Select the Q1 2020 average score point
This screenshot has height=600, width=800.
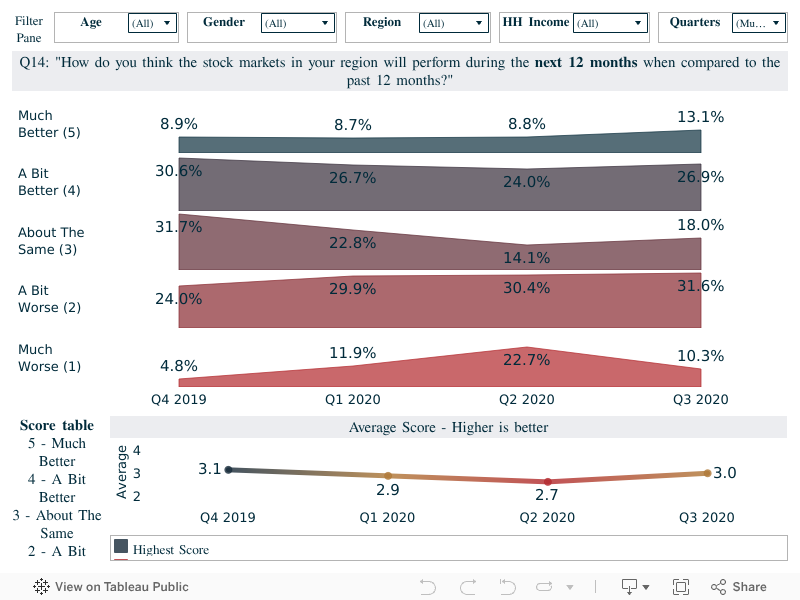[x=388, y=476]
